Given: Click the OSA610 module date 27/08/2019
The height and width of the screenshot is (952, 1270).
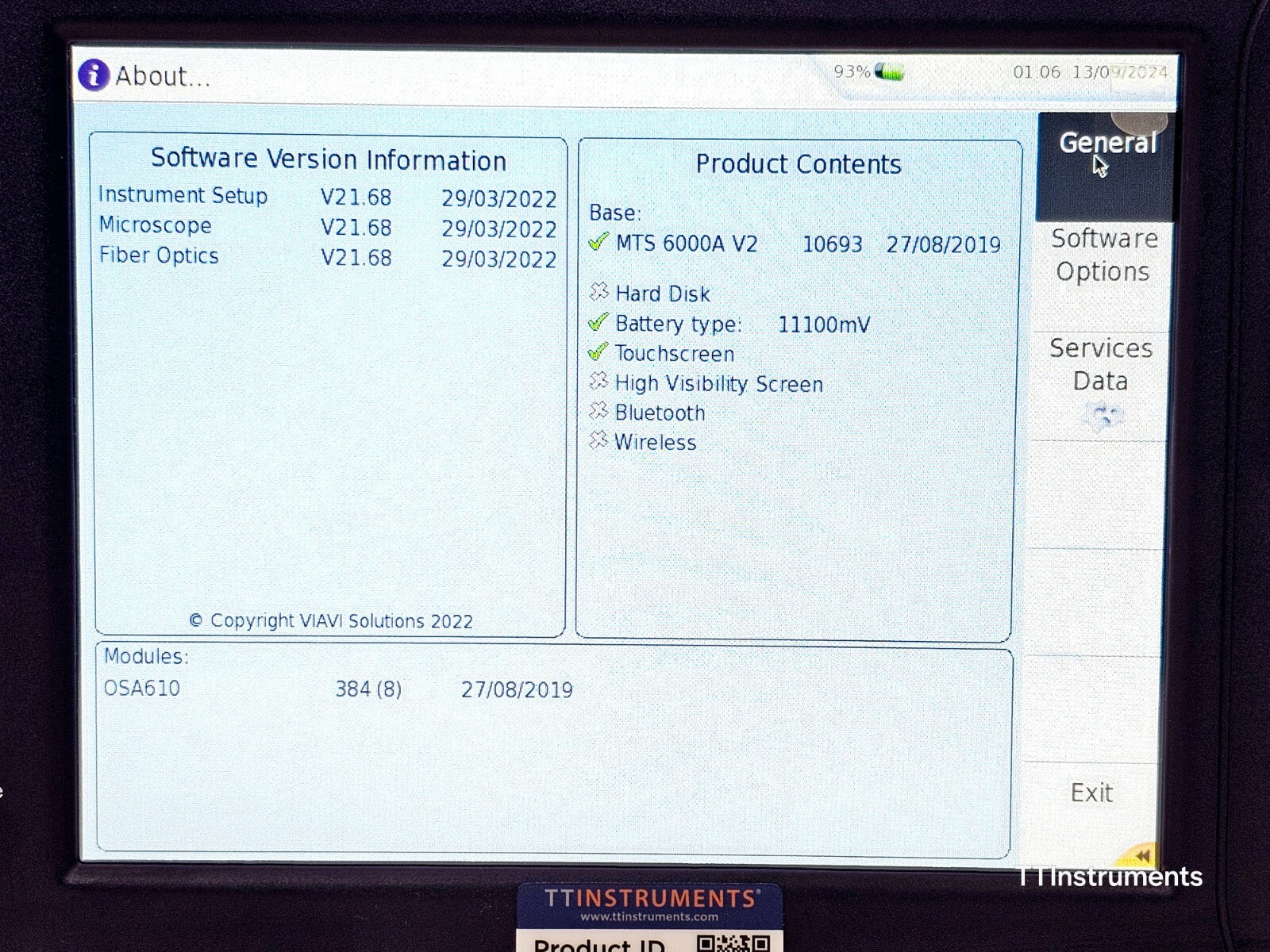Looking at the screenshot, I should [517, 689].
